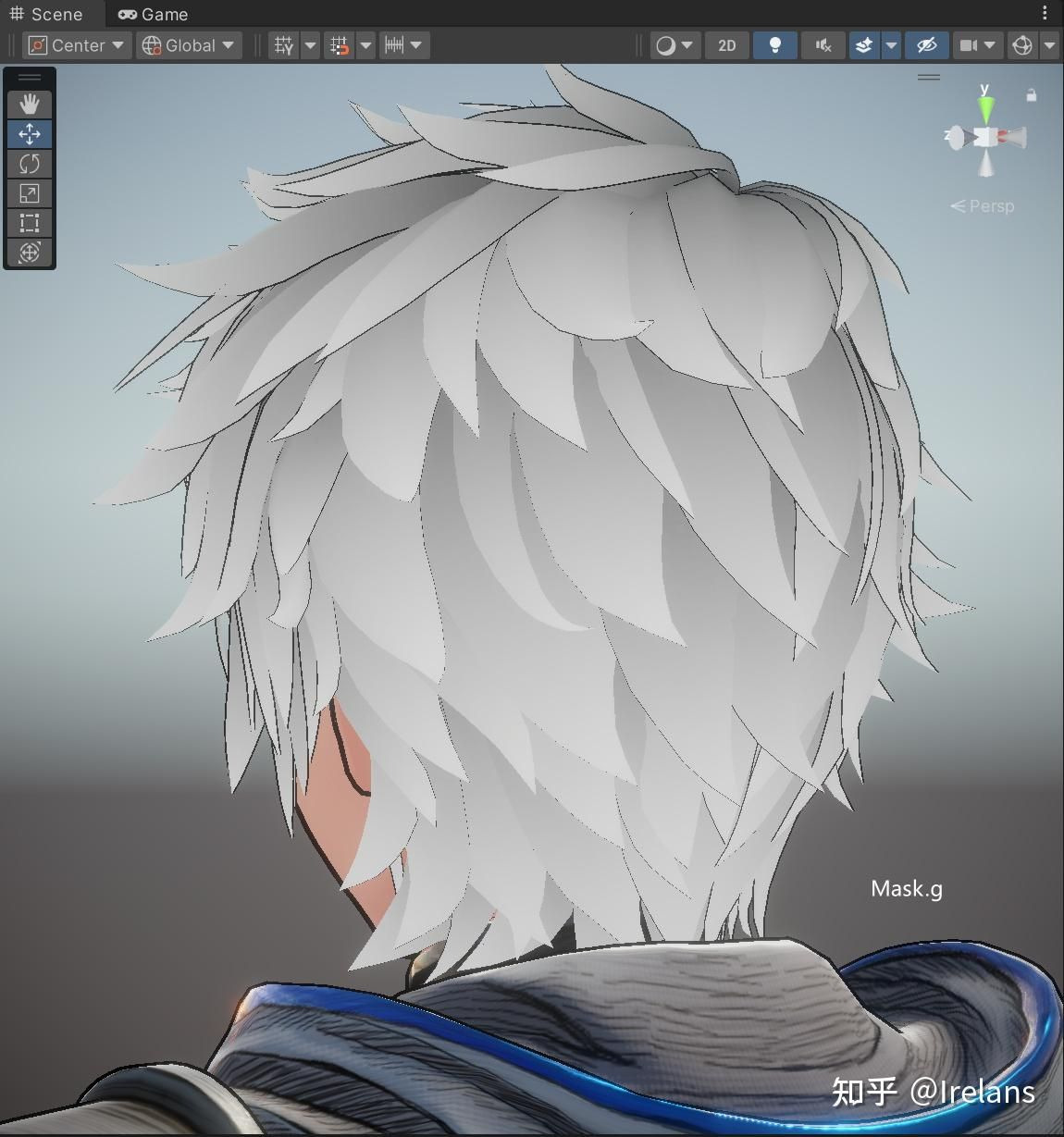Click the tools overlay drag handle
Viewport: 1064px width, 1137px height.
click(x=30, y=78)
